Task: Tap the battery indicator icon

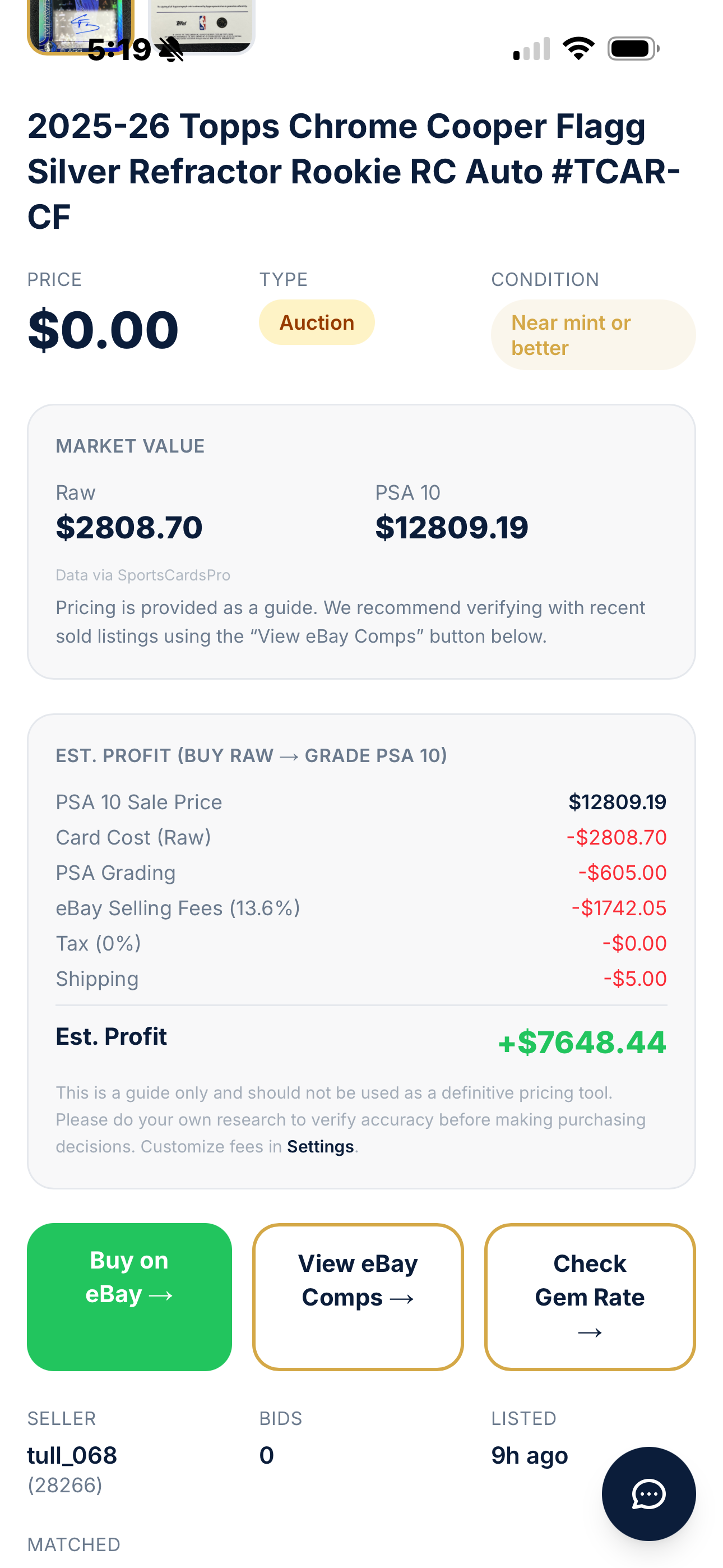Action: tap(633, 49)
